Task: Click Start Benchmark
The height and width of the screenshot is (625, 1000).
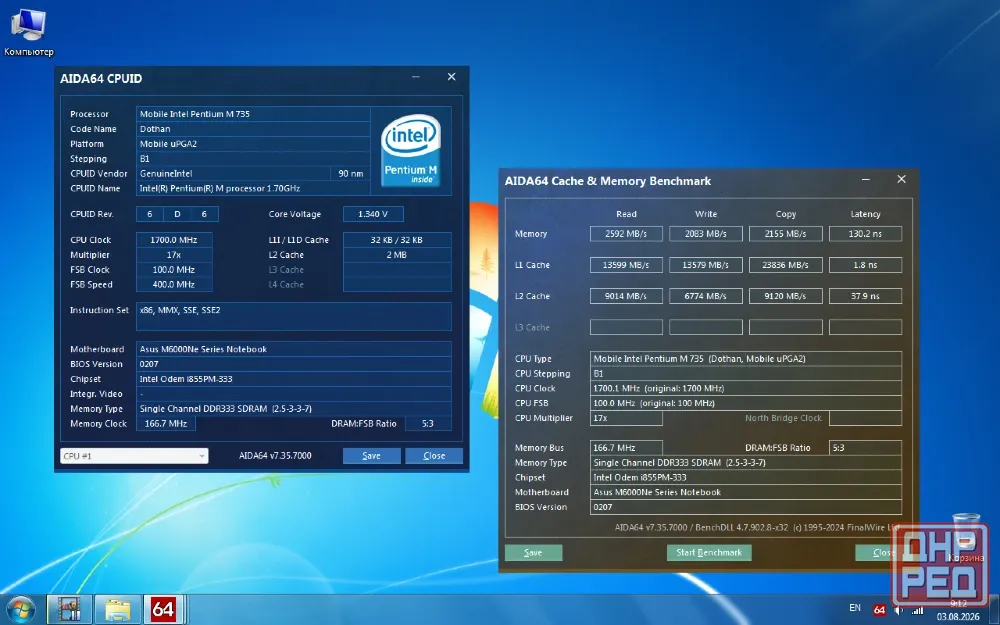Action: tap(709, 553)
